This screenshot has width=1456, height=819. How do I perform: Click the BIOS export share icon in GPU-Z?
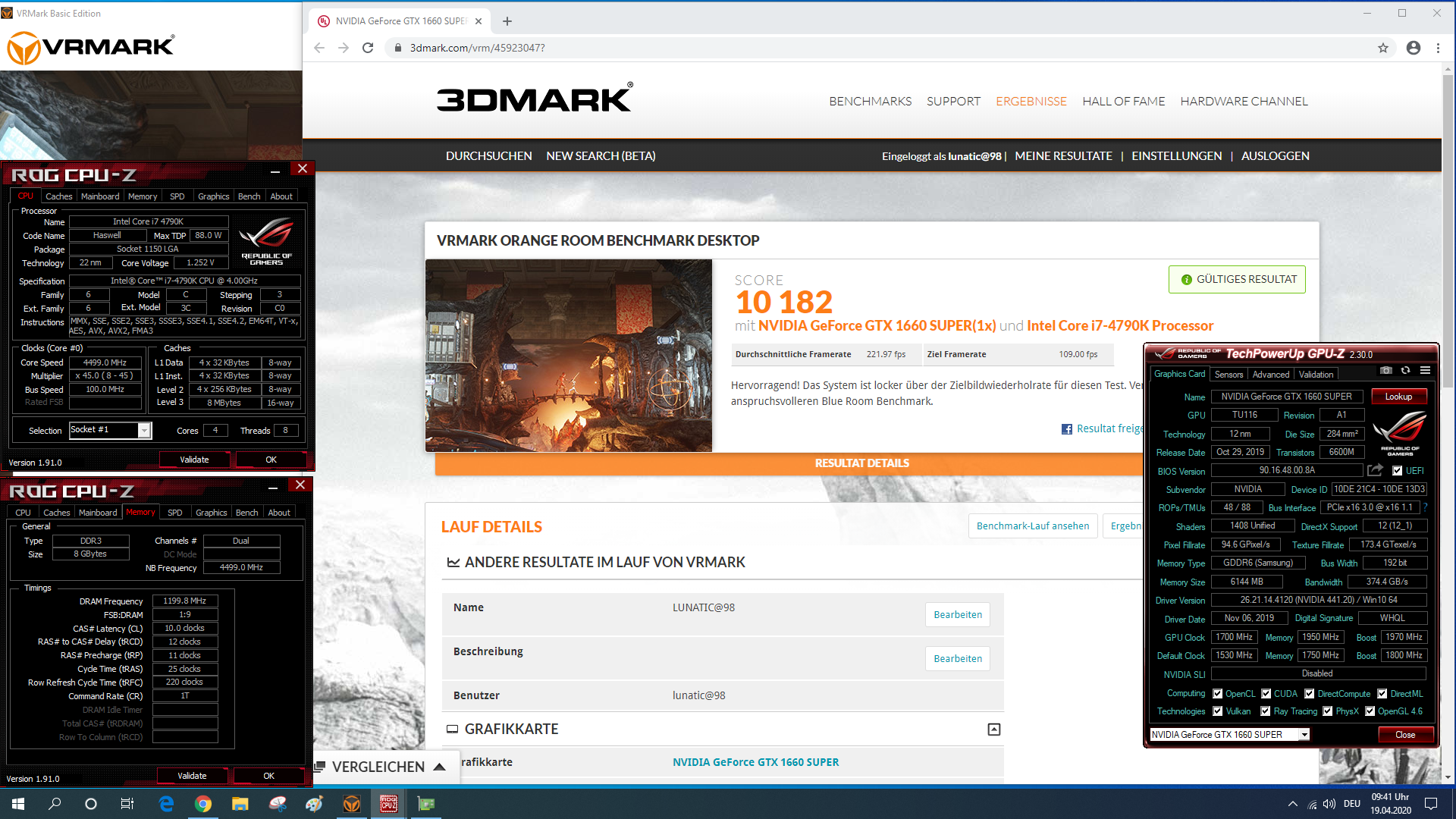tap(1375, 470)
